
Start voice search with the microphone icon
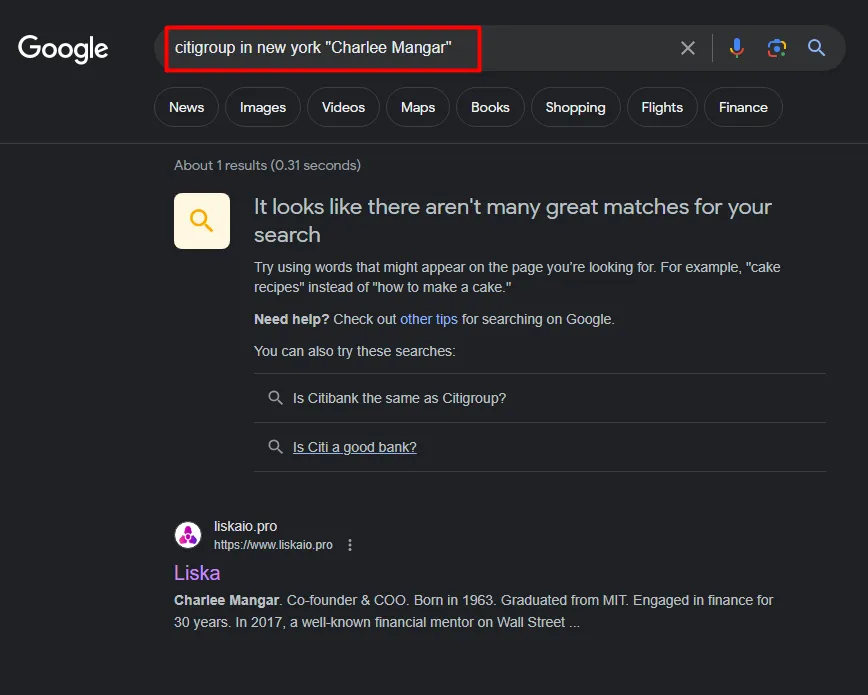pos(736,48)
